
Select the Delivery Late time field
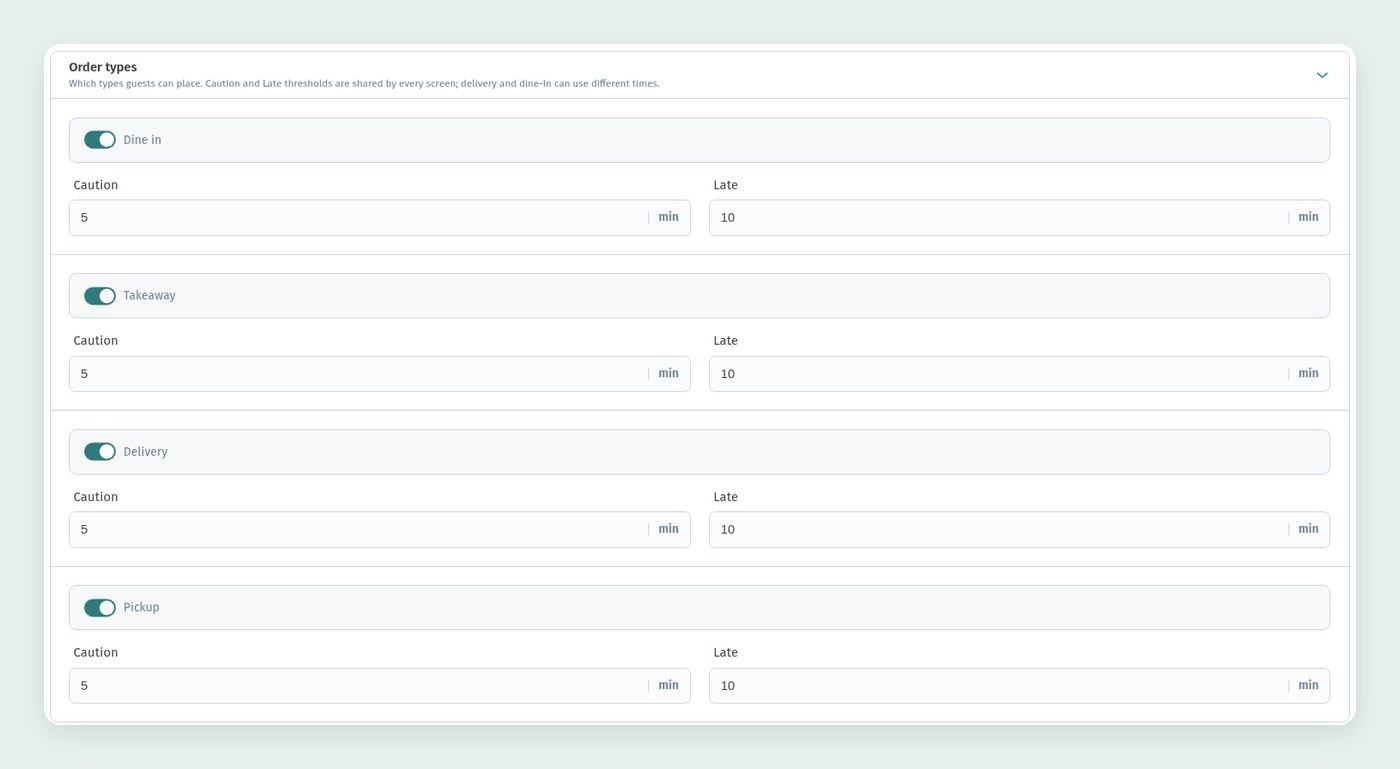[x=1019, y=530]
